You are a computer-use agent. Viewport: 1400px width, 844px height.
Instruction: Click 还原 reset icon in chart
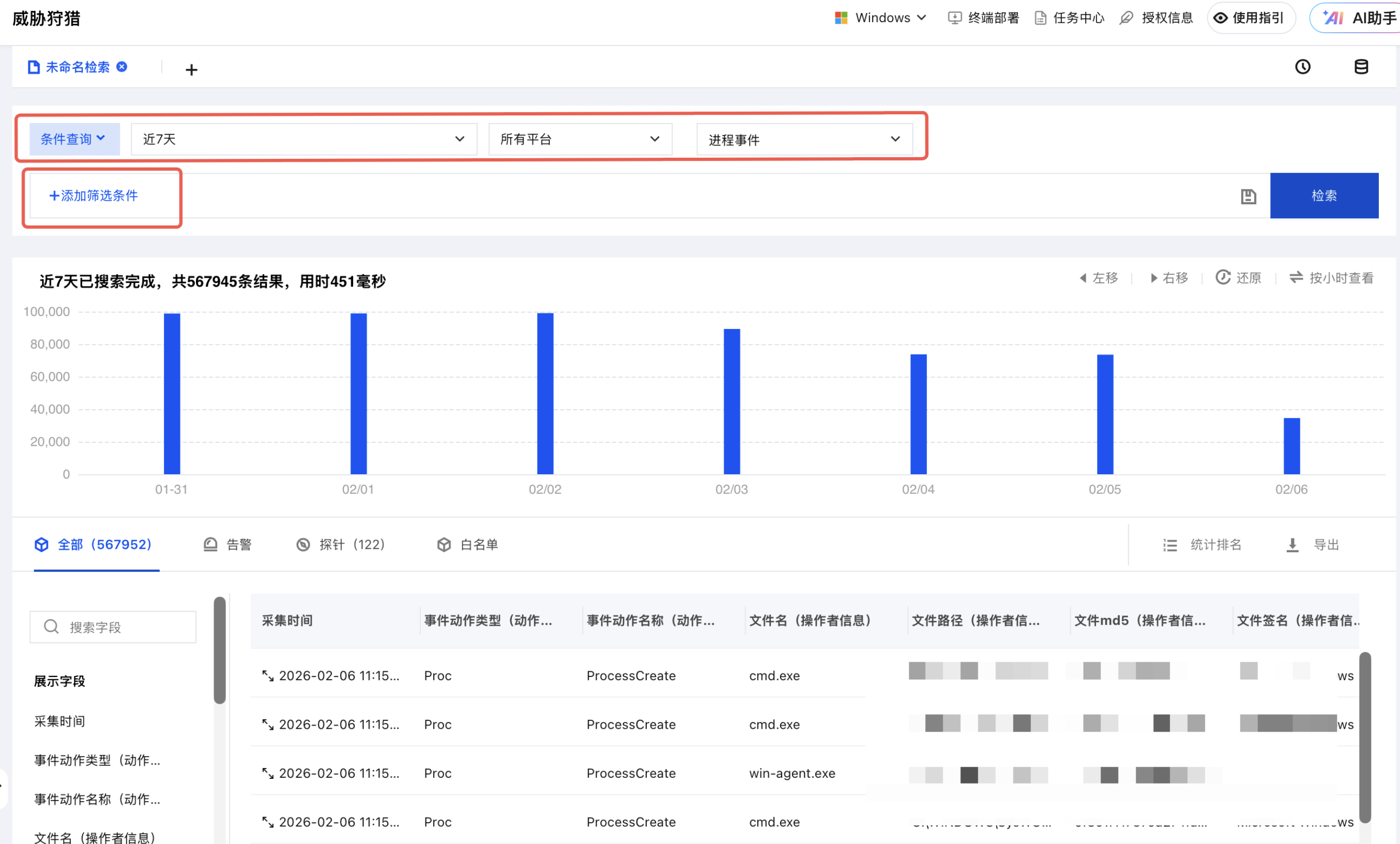(x=1223, y=277)
